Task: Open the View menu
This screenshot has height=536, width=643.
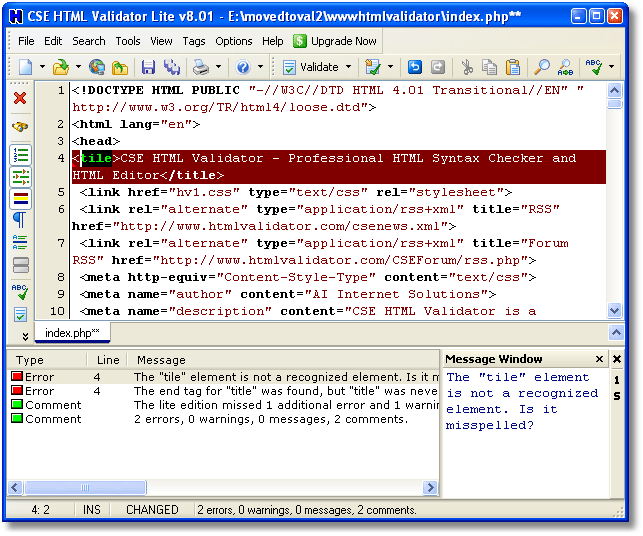Action: [x=161, y=41]
